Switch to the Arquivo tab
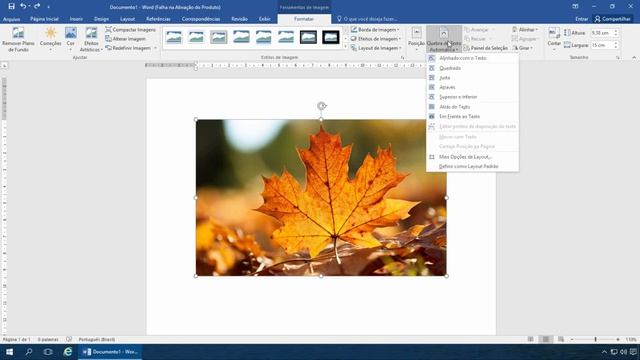Image resolution: width=640 pixels, height=360 pixels. [x=11, y=19]
